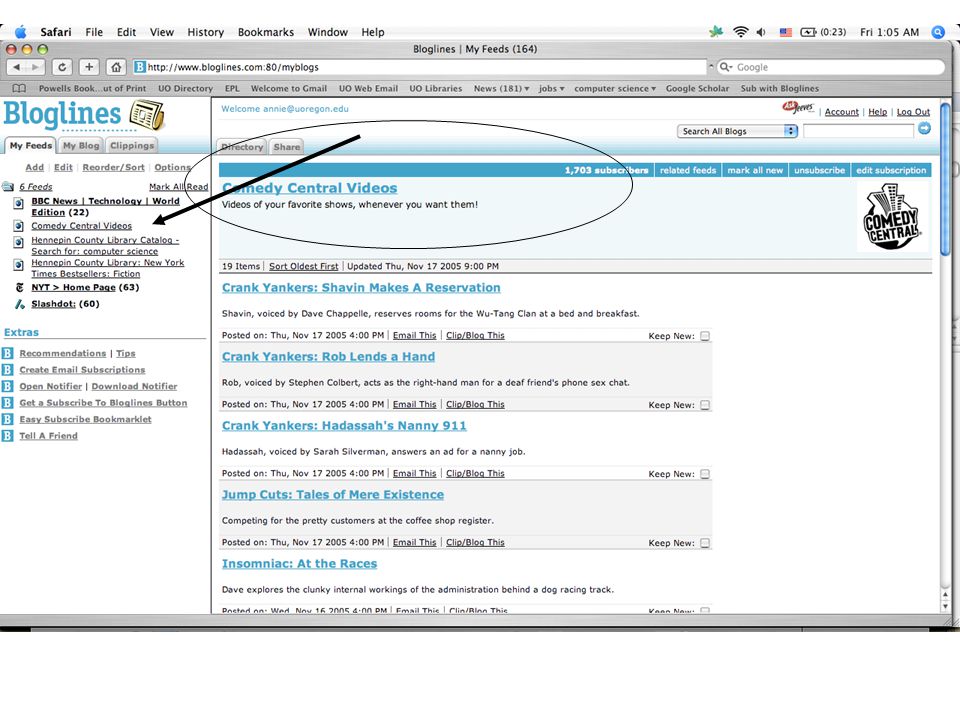Submit search with blue arrow button
The width and height of the screenshot is (960, 720).
click(924, 129)
